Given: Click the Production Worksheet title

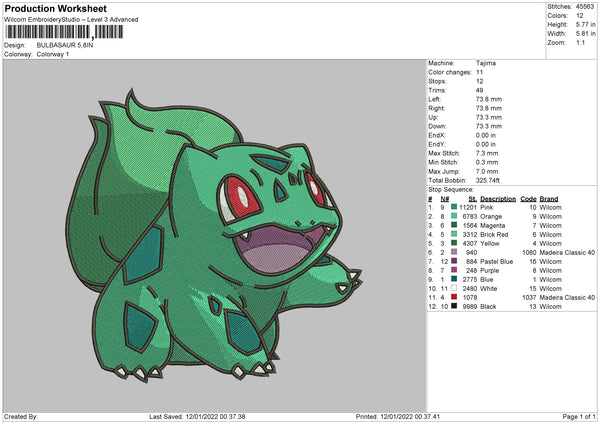Looking at the screenshot, I should pyautogui.click(x=56, y=8).
